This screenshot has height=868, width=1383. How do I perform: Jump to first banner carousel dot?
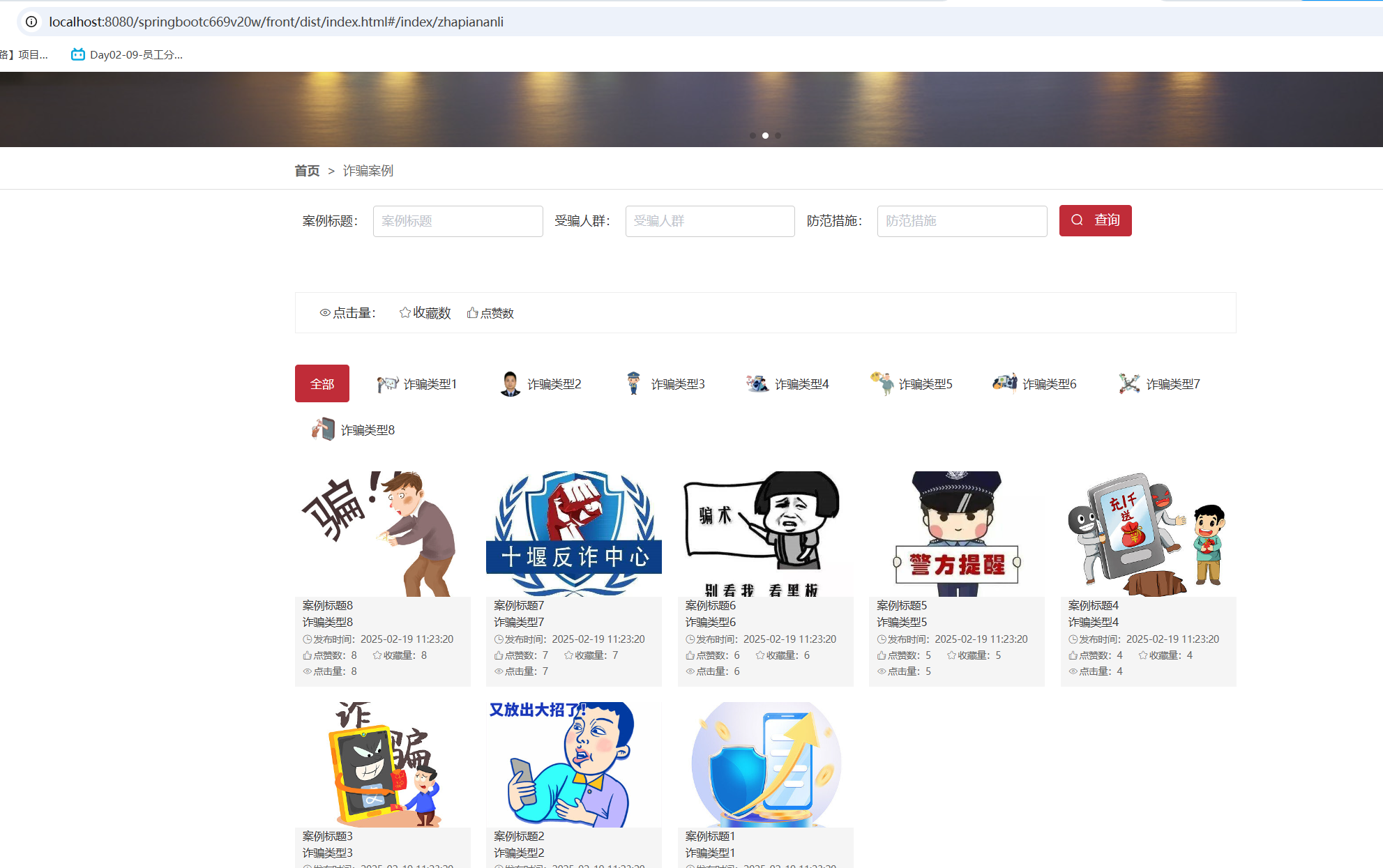click(x=753, y=135)
